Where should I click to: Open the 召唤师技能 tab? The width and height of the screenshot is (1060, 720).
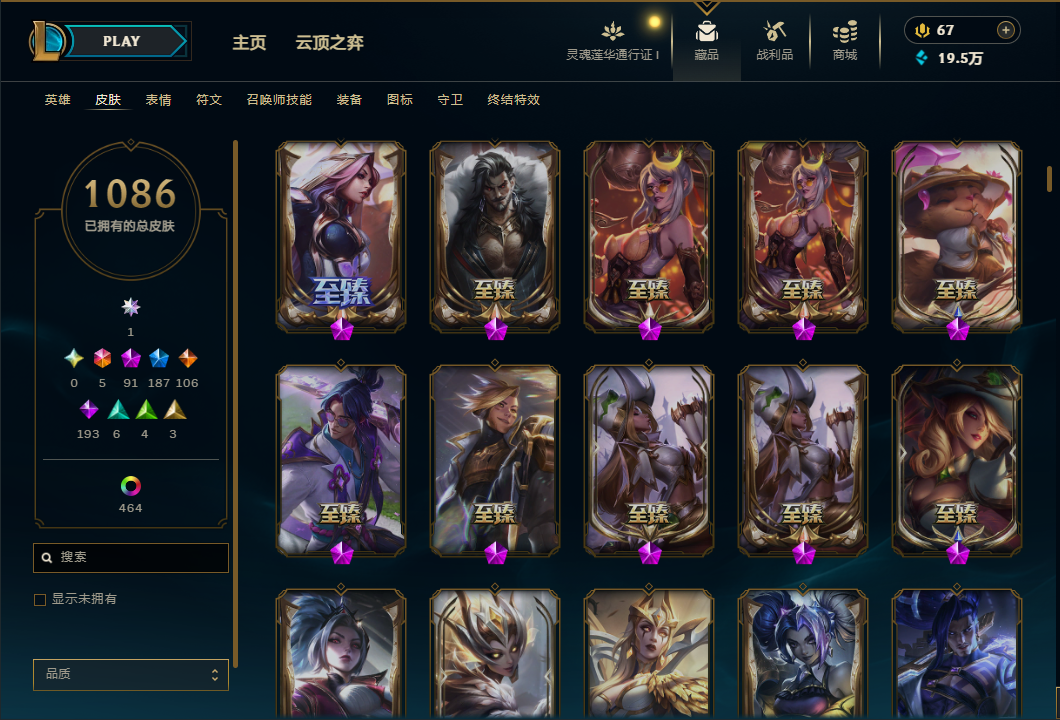pos(279,100)
